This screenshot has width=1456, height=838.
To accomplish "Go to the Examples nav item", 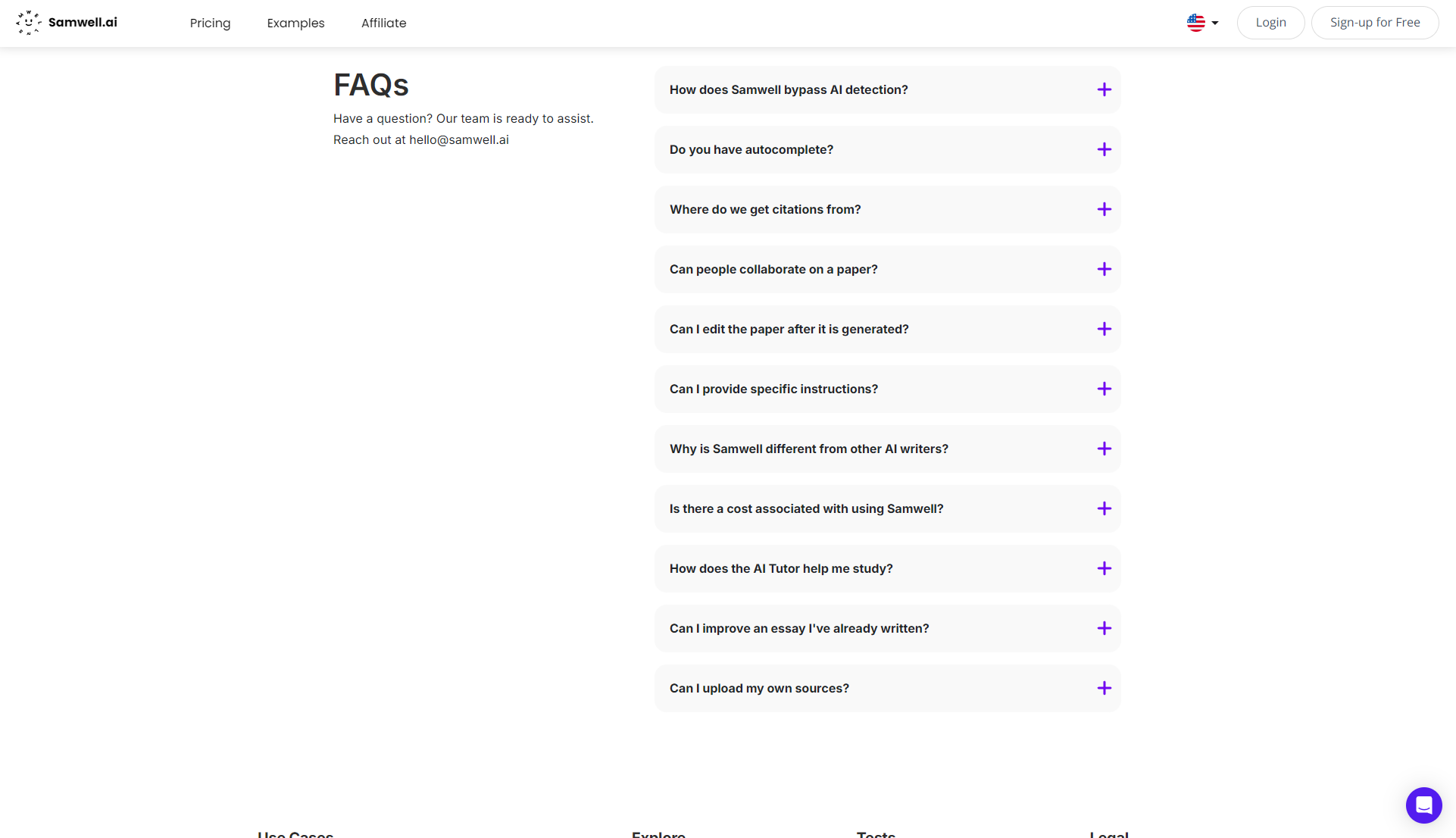I will pos(295,23).
